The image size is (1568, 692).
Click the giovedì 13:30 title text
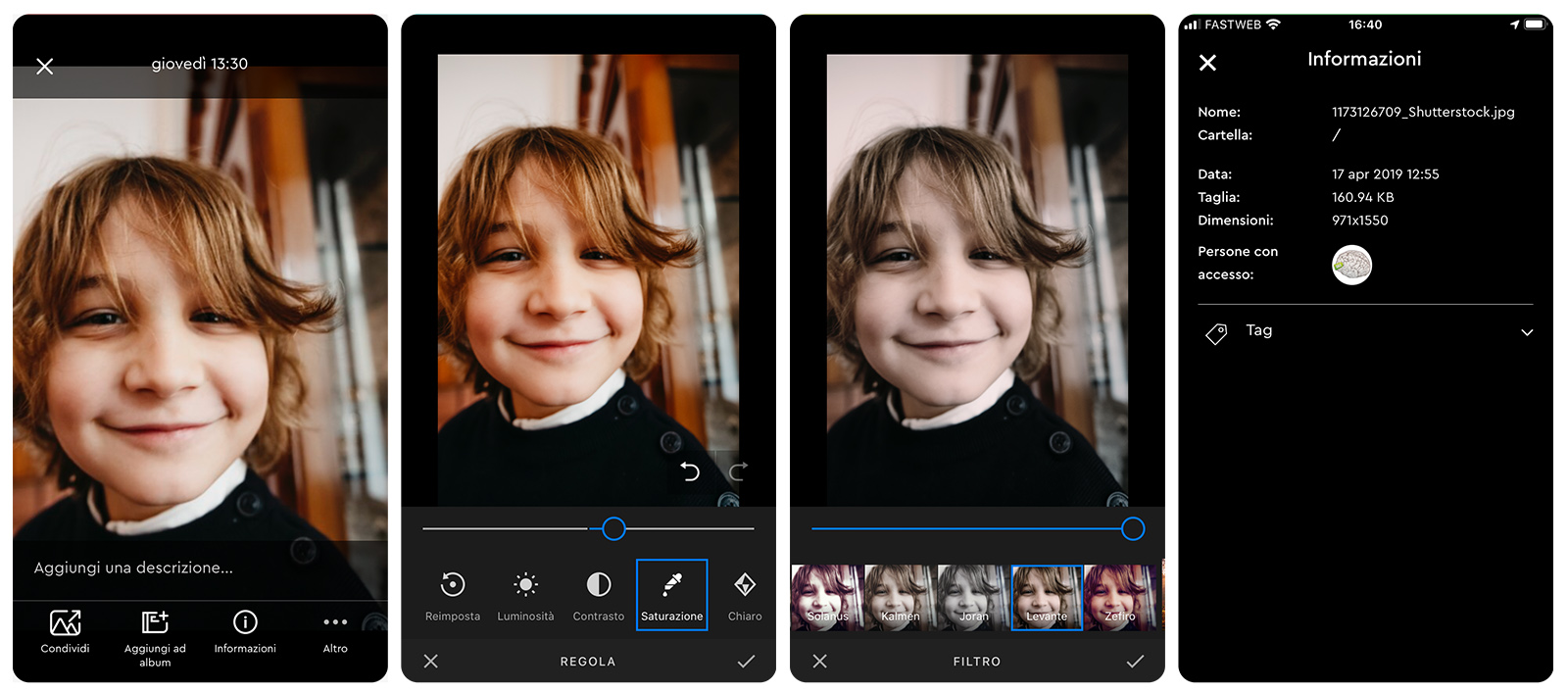(200, 64)
